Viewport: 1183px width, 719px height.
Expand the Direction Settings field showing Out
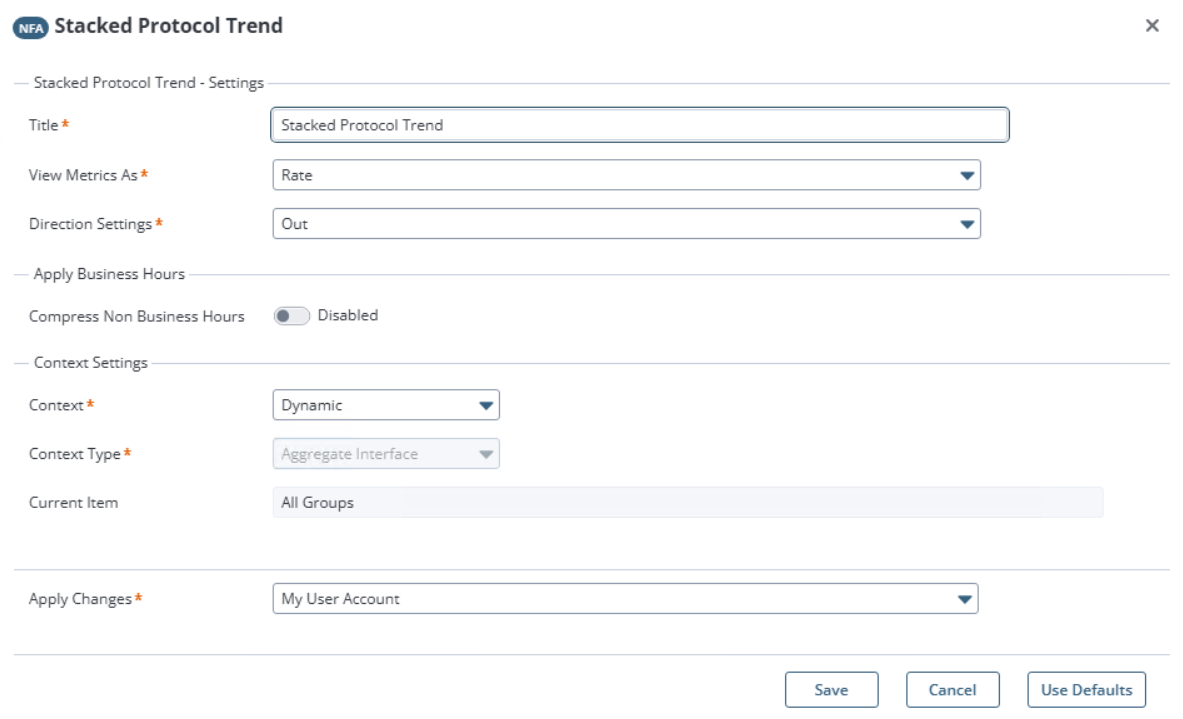click(x=626, y=224)
